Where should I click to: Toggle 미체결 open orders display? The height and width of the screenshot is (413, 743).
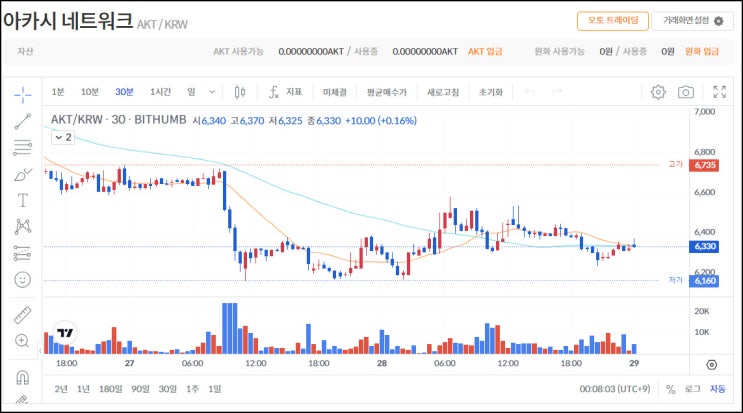(335, 92)
